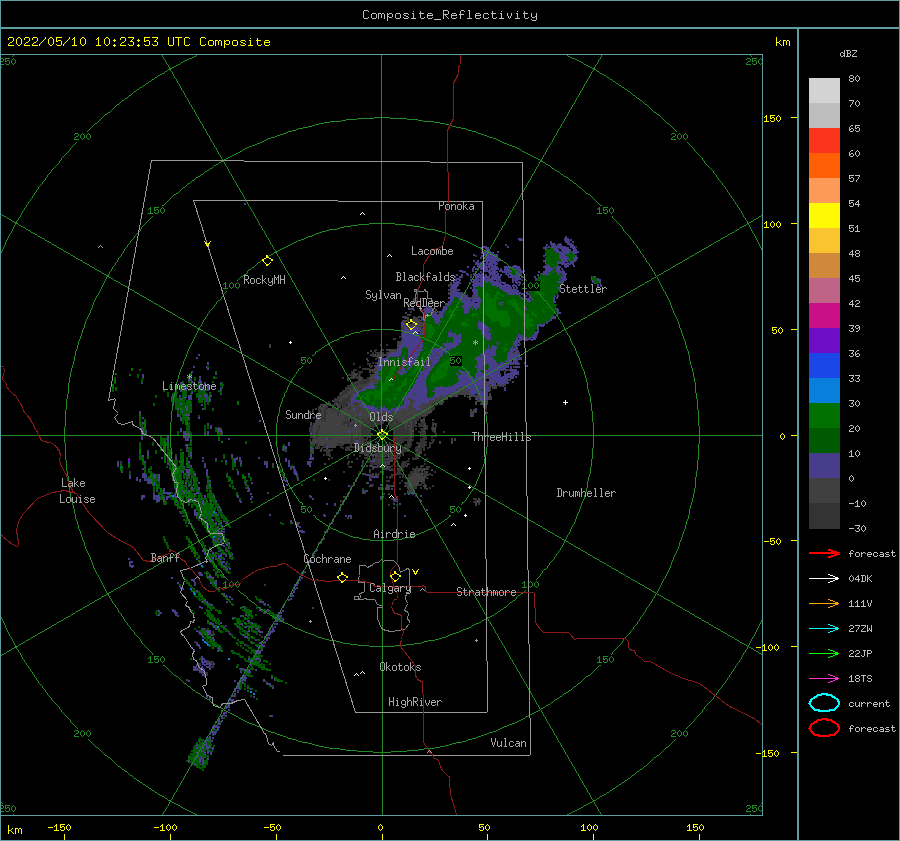900x841 pixels.
Task: Click the cyan current ellipse icon
Action: pyautogui.click(x=824, y=703)
